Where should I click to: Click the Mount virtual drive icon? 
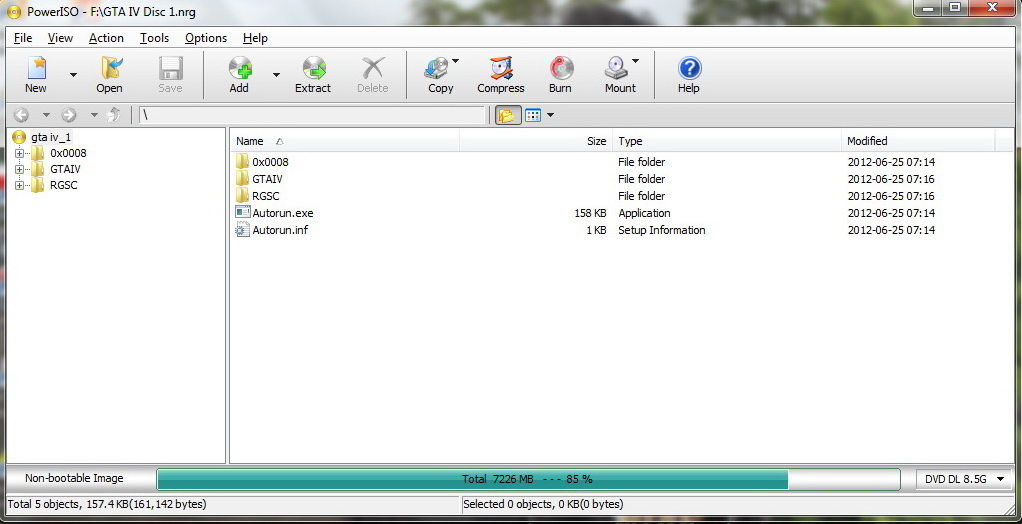616,68
